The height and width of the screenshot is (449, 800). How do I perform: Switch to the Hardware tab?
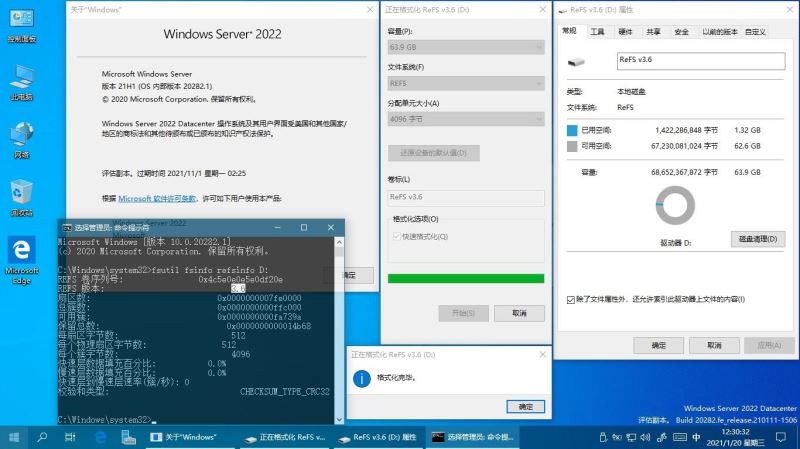[625, 32]
